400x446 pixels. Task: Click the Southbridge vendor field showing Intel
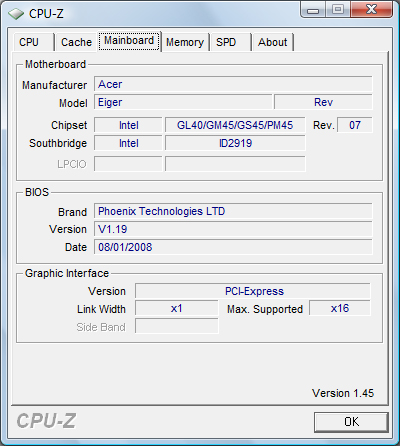128,143
